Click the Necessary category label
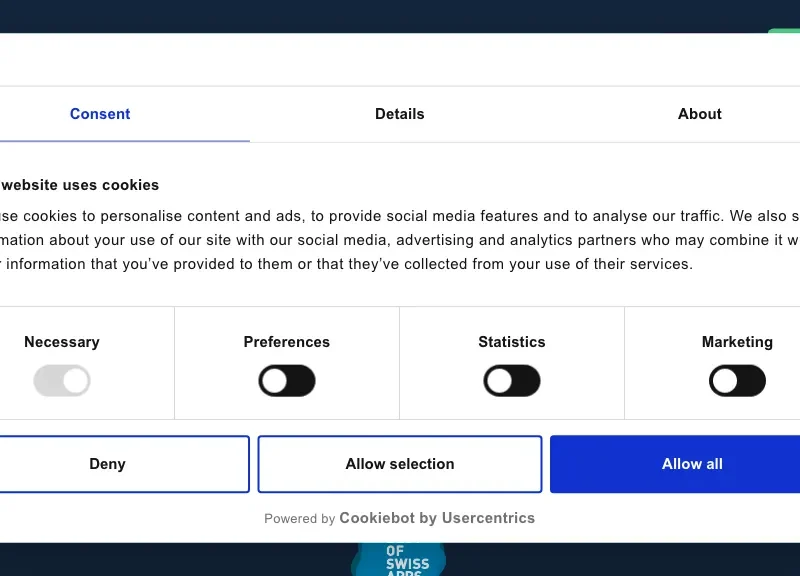Viewport: 800px width, 576px height. pos(62,342)
